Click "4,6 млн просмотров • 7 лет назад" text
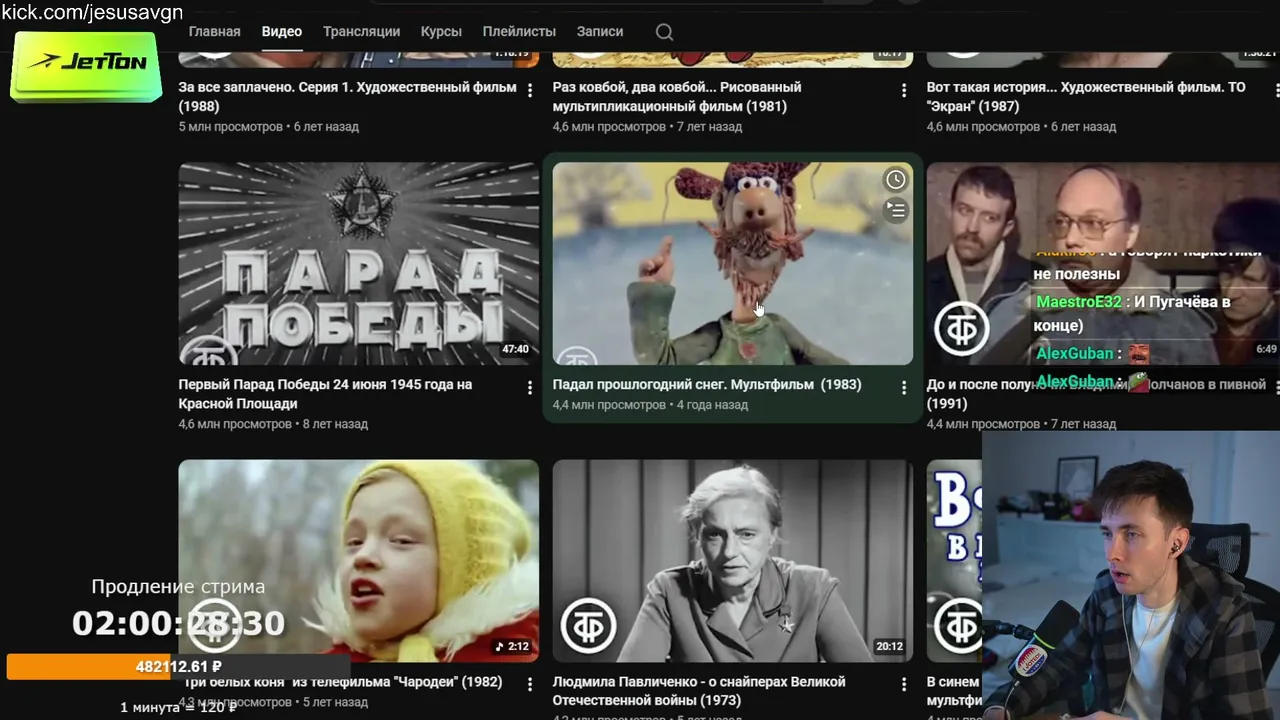Screen dimensions: 1280x720 (647, 127)
